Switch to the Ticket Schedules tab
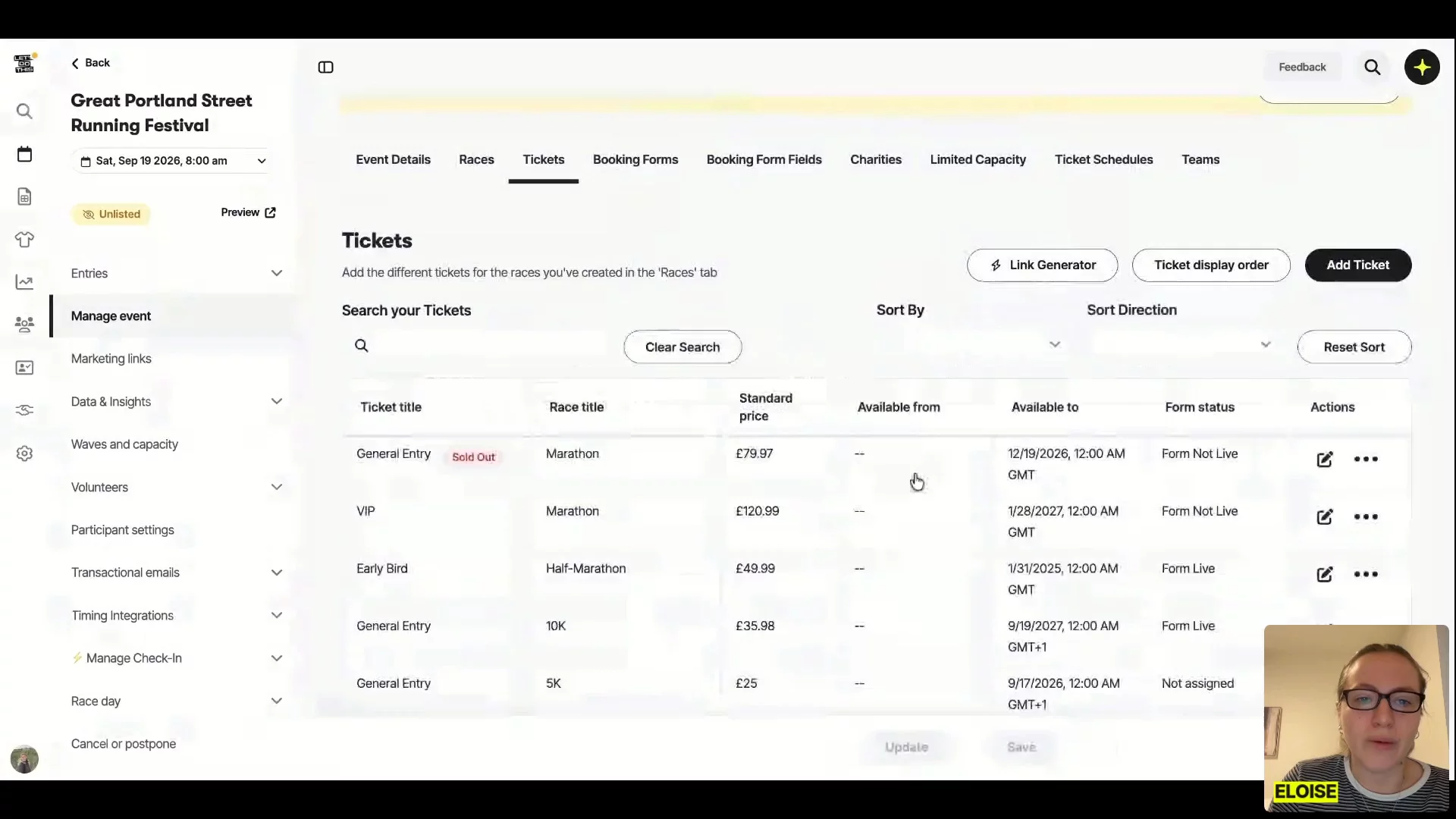Viewport: 1456px width, 819px height. (1103, 160)
